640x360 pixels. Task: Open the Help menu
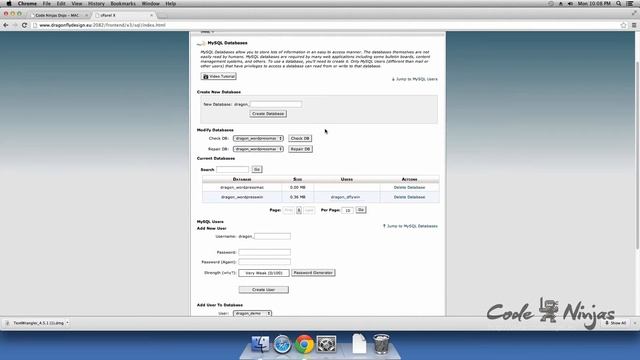click(171, 3)
